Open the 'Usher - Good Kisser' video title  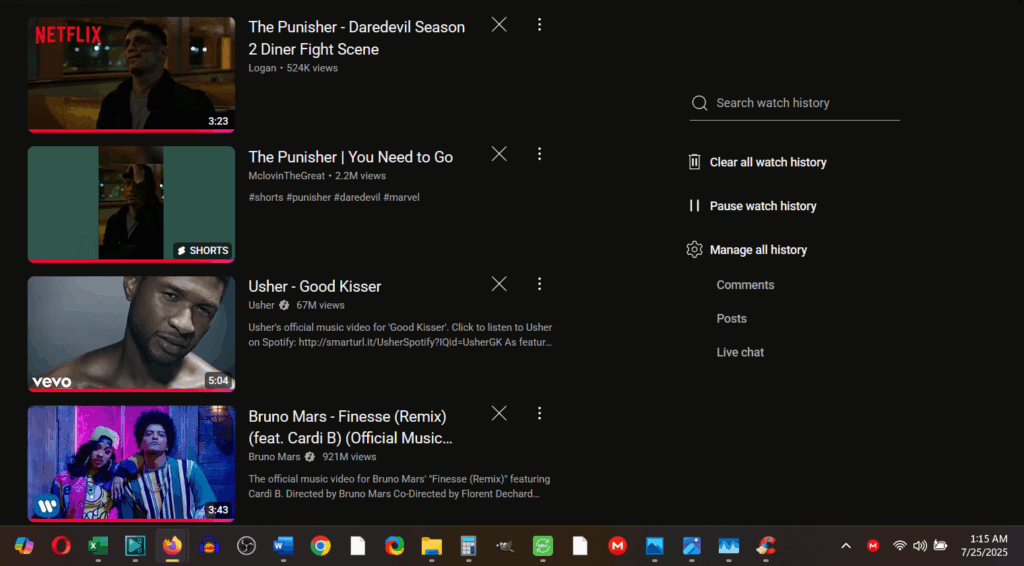pos(315,286)
